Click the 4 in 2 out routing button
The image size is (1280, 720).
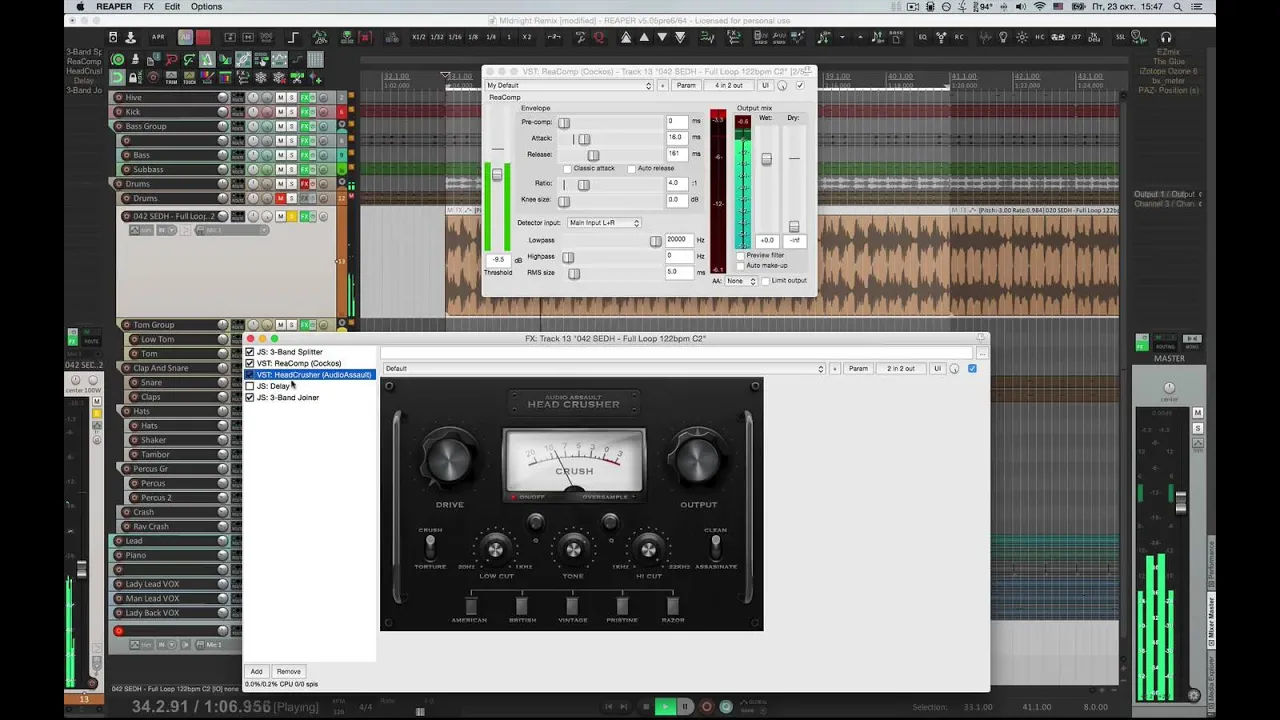click(x=728, y=85)
